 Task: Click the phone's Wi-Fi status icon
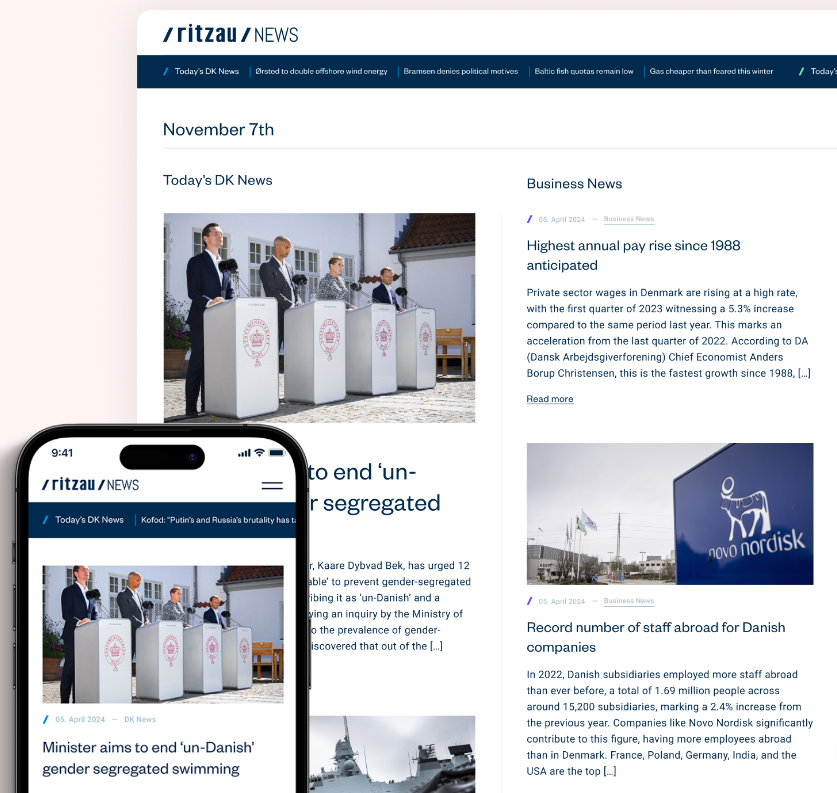(259, 453)
